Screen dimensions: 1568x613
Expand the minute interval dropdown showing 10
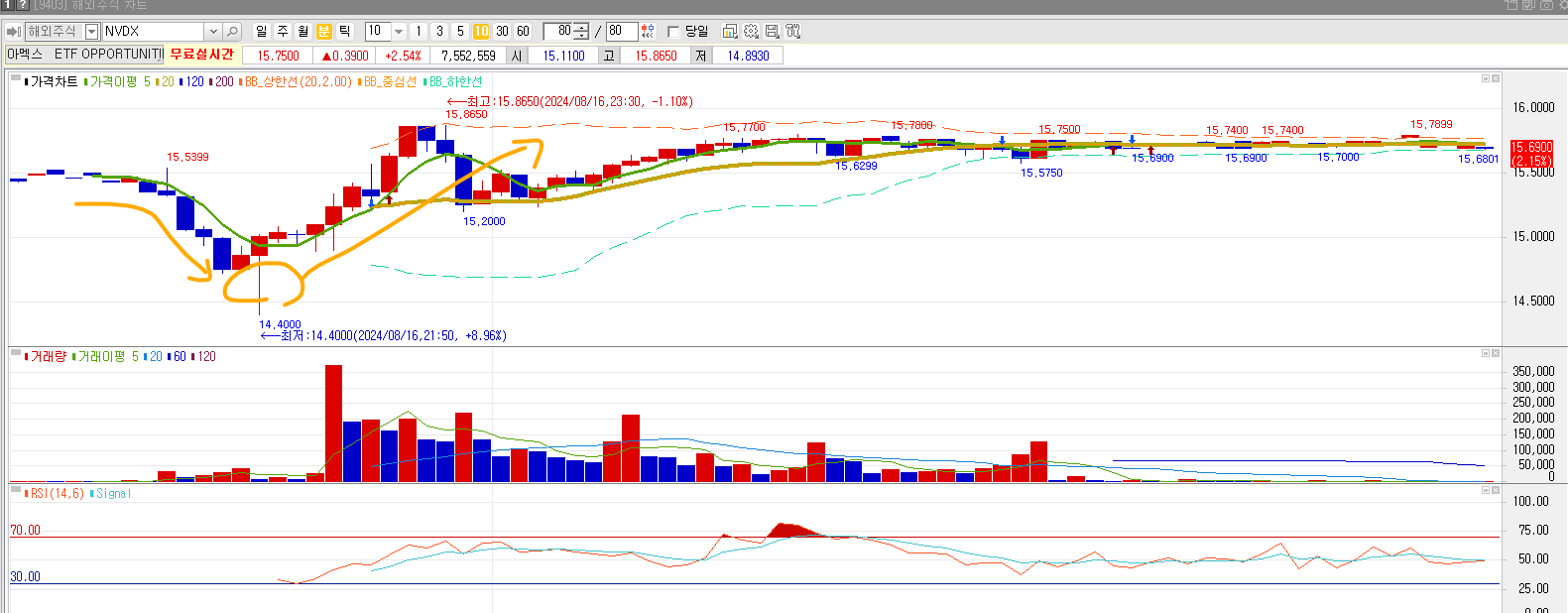click(399, 32)
